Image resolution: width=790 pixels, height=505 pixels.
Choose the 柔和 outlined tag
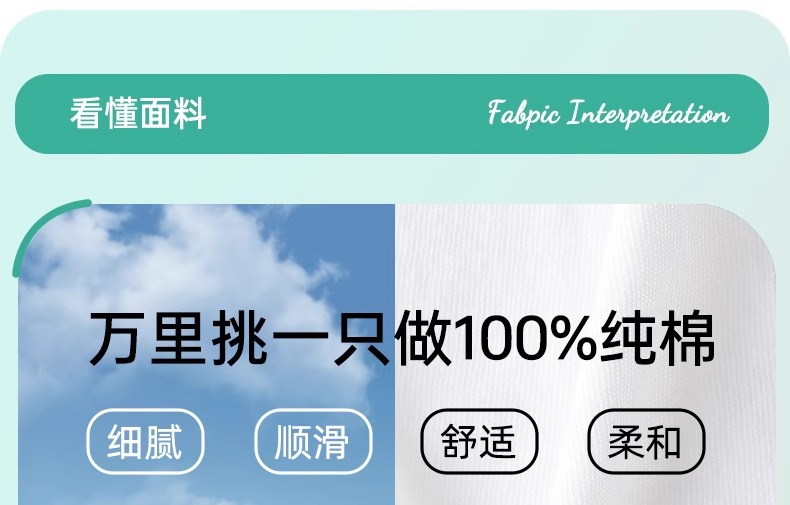(646, 441)
